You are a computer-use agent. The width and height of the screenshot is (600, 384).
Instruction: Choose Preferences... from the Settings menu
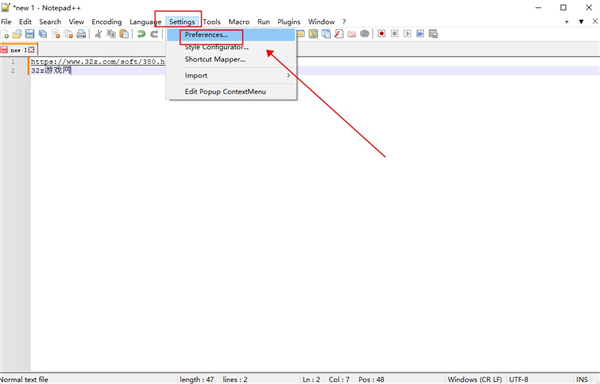231,35
